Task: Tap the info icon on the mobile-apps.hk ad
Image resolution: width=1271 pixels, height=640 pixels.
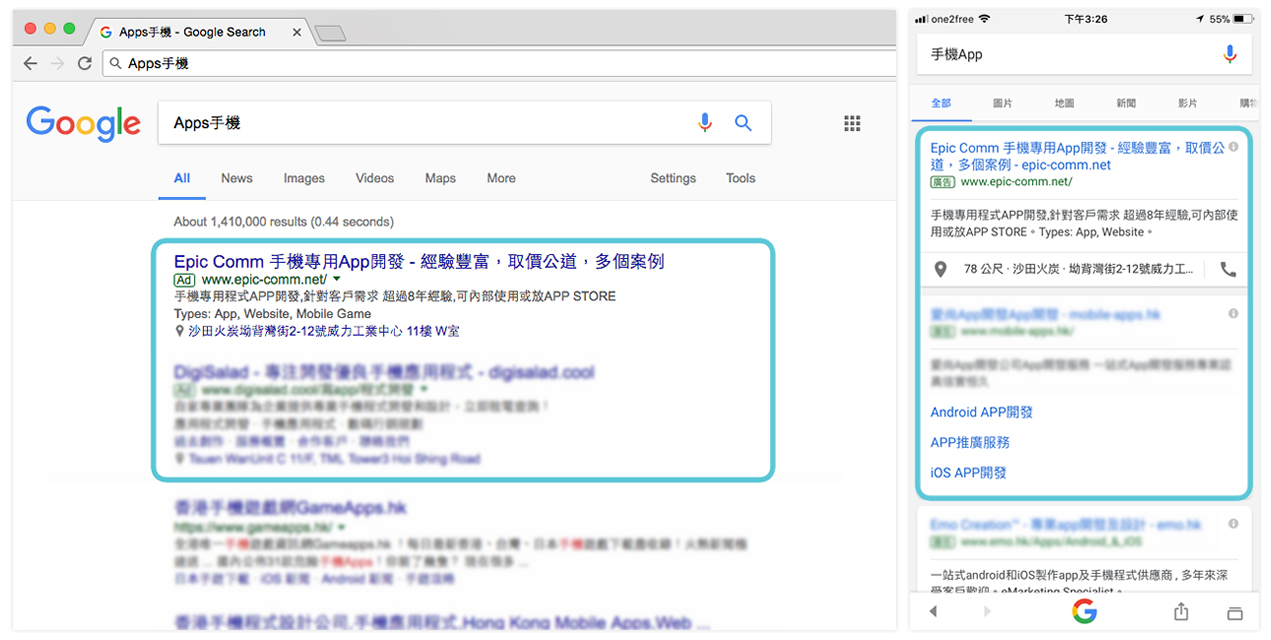Action: 1233,314
